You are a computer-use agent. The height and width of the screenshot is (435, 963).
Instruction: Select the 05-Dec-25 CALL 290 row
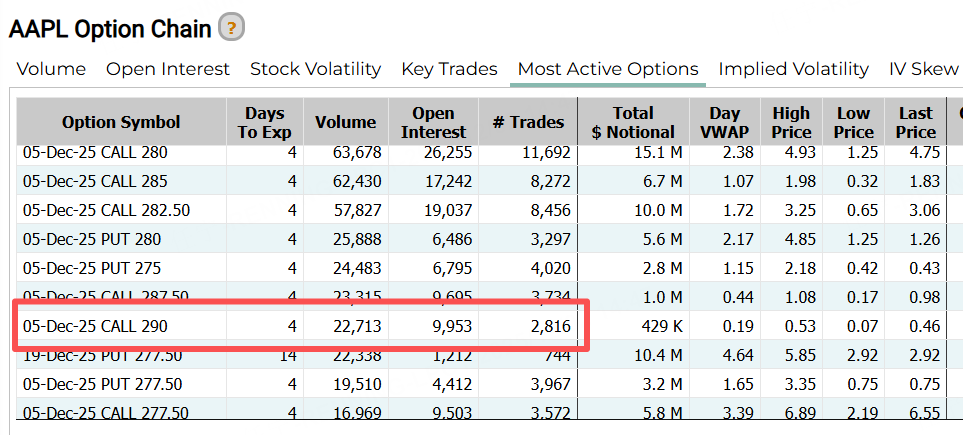click(95, 326)
